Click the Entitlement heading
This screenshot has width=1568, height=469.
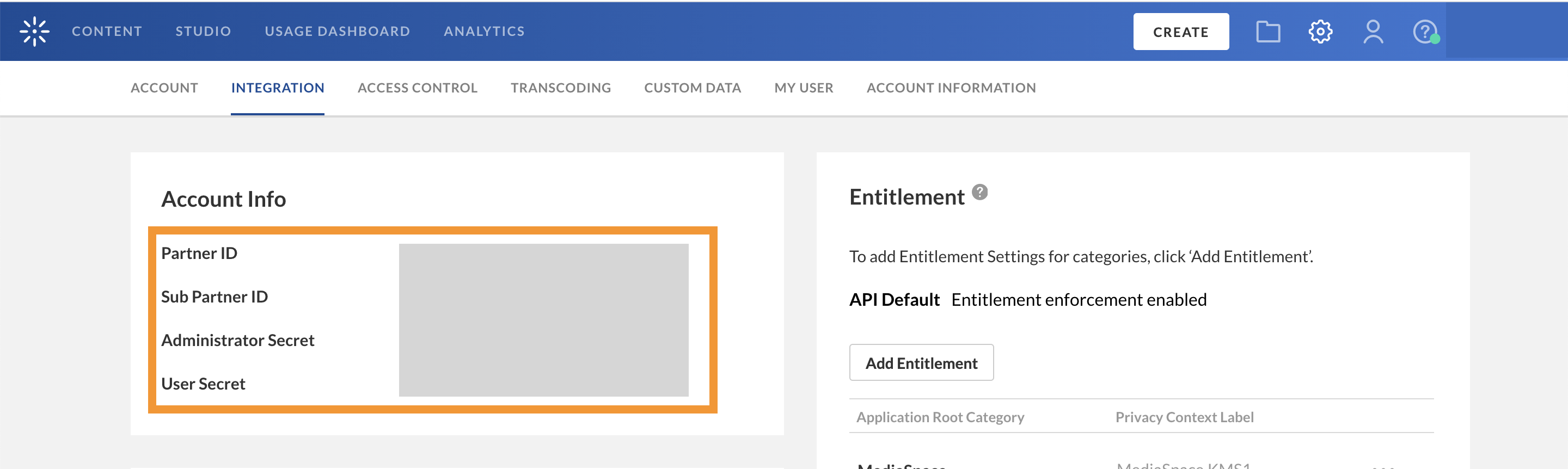pyautogui.click(x=906, y=197)
